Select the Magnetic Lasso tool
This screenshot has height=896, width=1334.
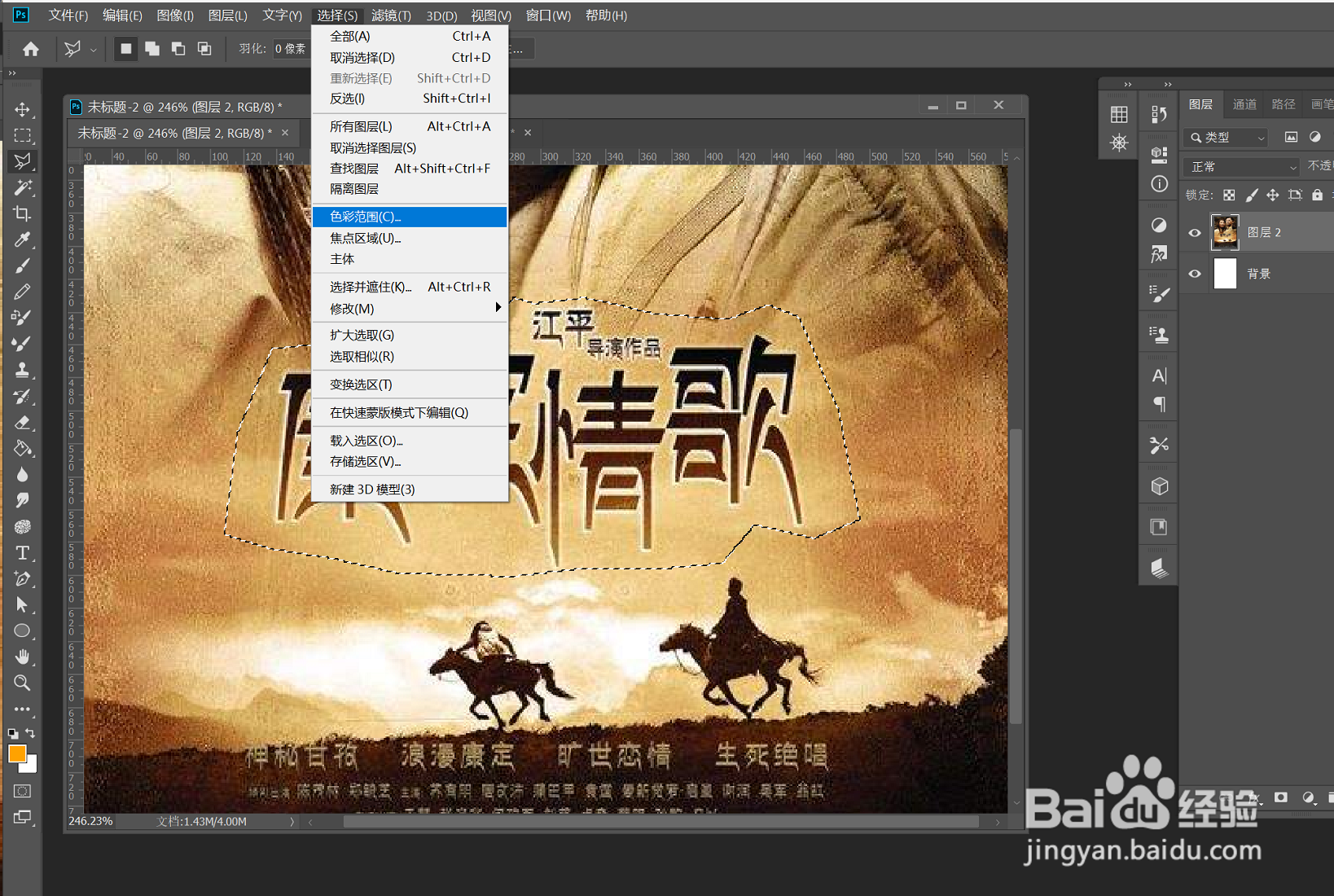[x=23, y=161]
